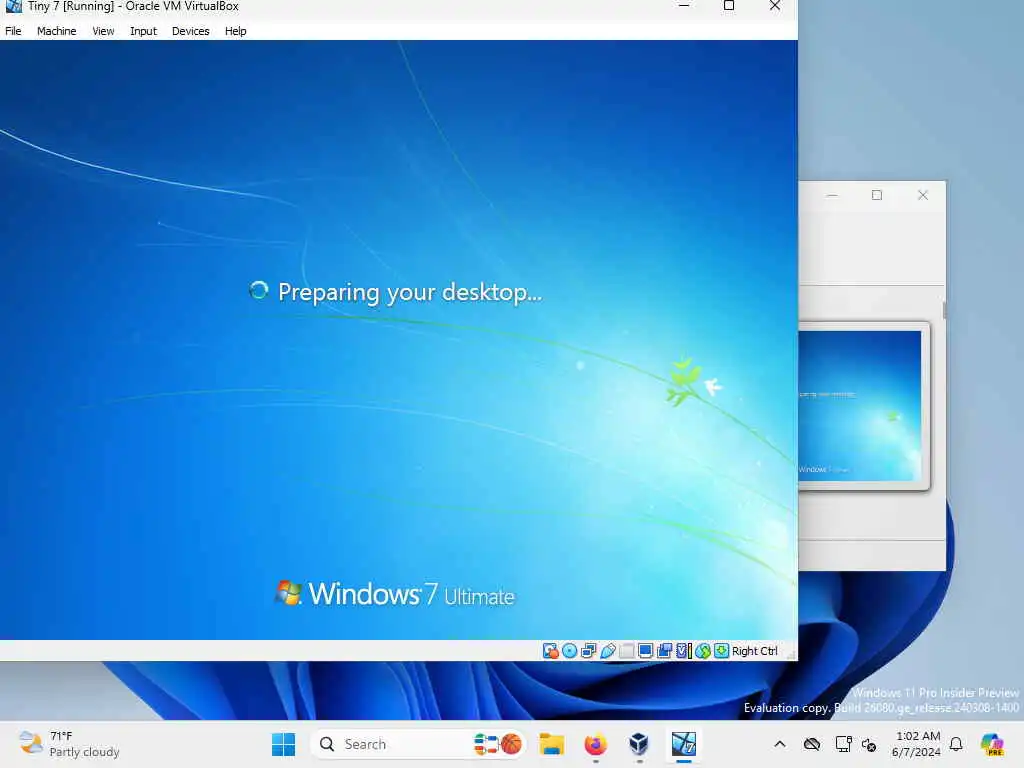Click the network adapters status icon
This screenshot has height=768, width=1024.
pos(588,651)
